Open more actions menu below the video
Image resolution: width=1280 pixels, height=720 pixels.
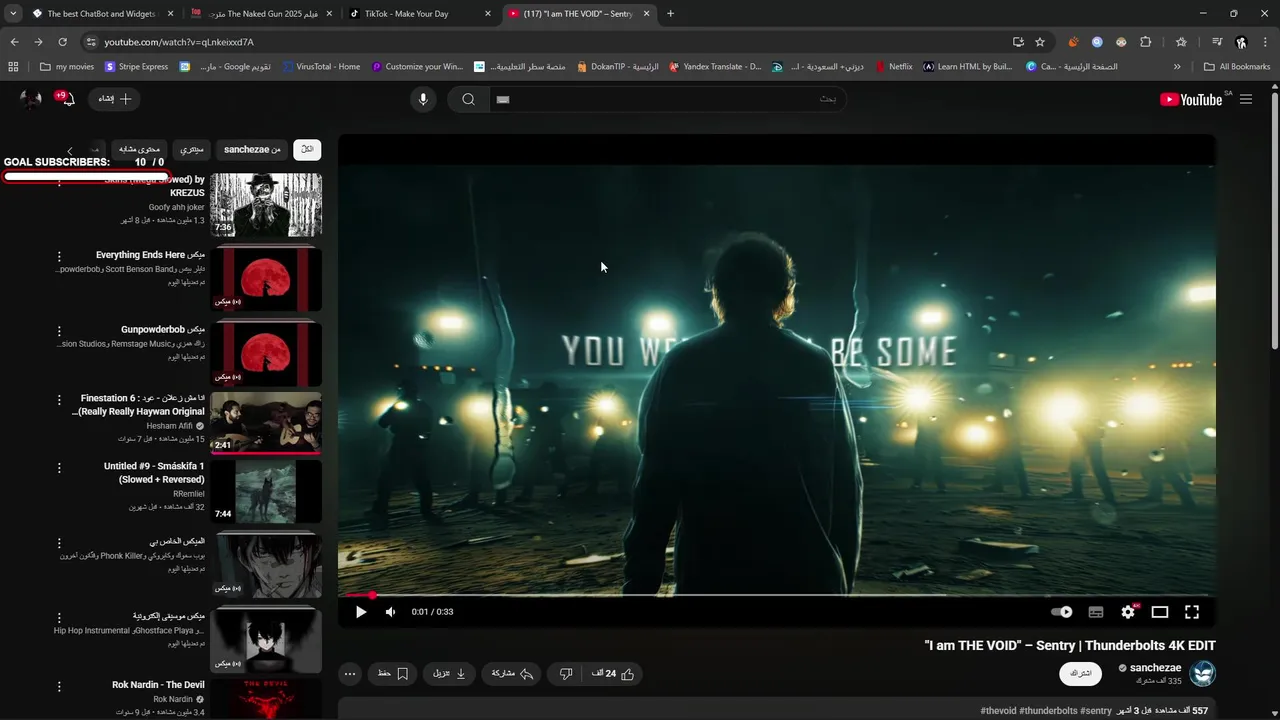click(x=349, y=674)
